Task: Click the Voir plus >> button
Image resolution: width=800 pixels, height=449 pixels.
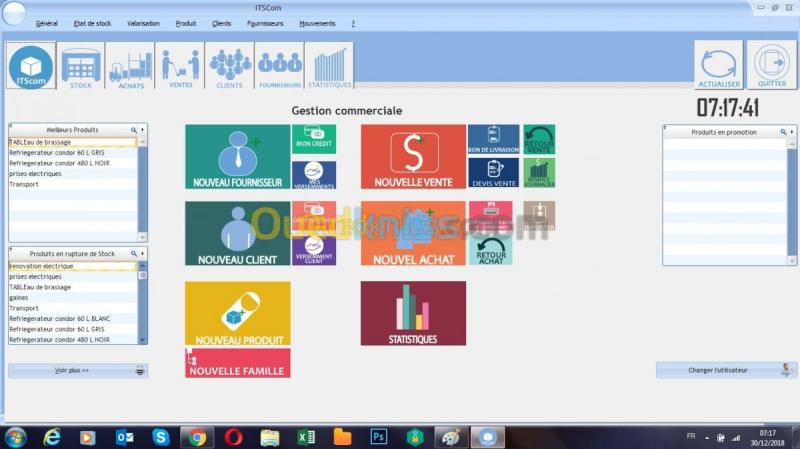Action: [78, 370]
